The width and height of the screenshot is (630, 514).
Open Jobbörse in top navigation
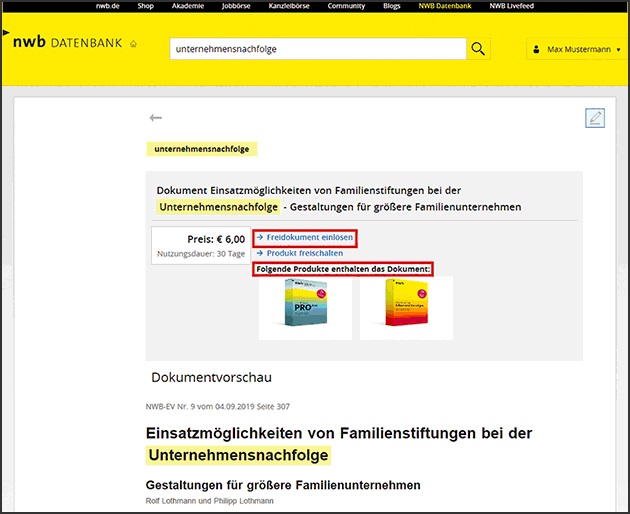click(236, 7)
